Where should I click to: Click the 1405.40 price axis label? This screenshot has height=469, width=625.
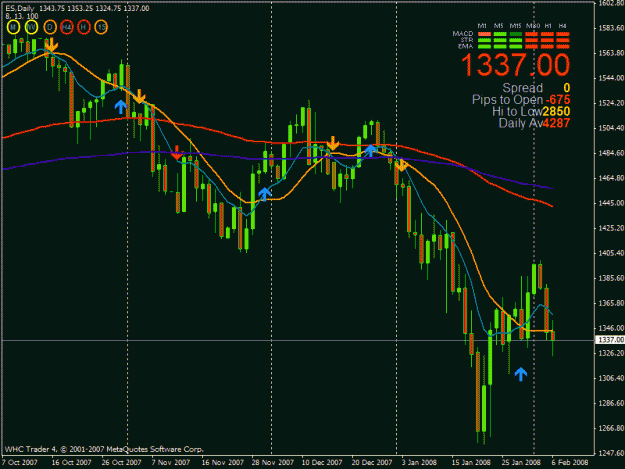(611, 253)
